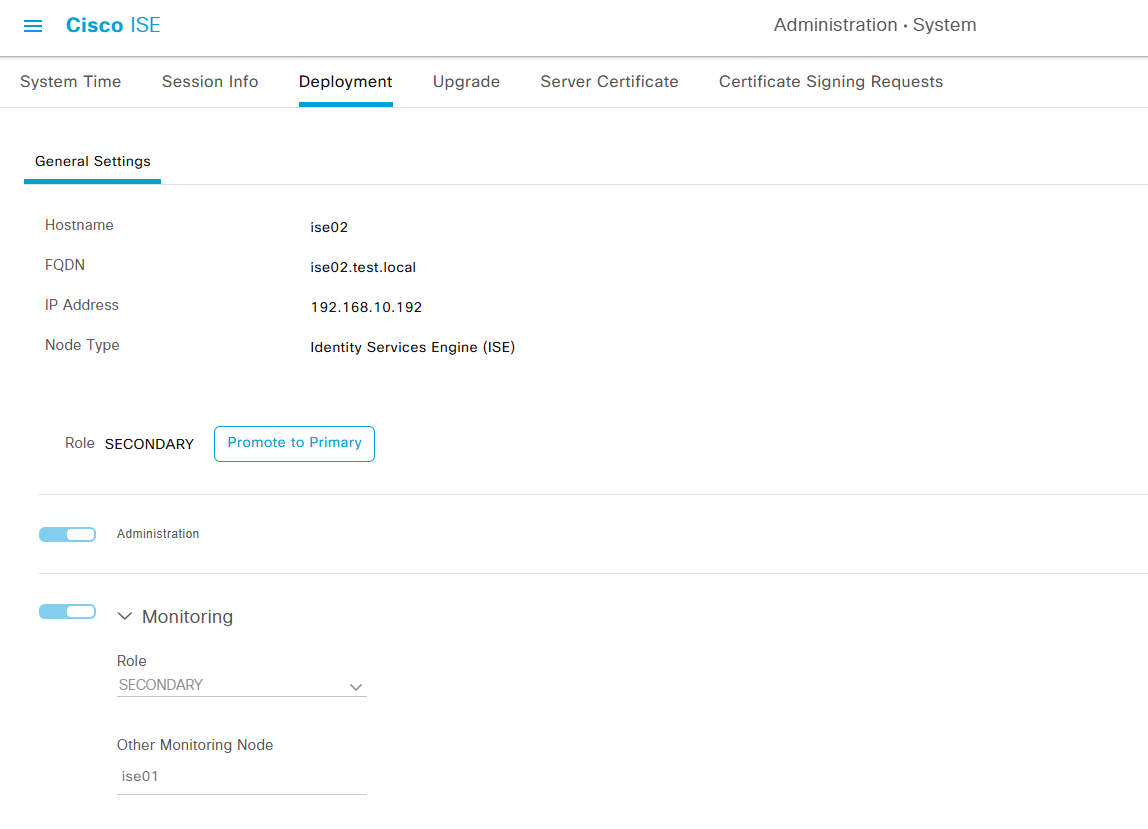This screenshot has height=829, width=1148.
Task: Click the Identity Services Engine (ISE) value
Action: [412, 347]
